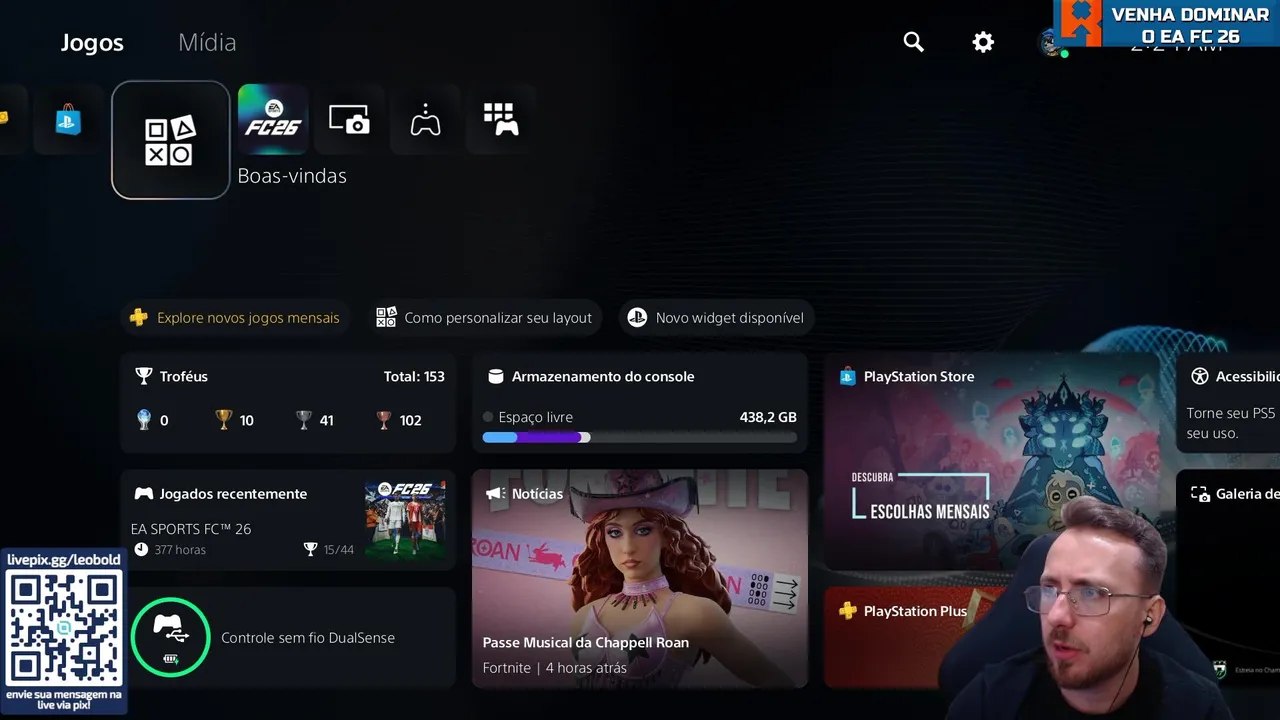Click the Boas-vindas label

(x=292, y=176)
